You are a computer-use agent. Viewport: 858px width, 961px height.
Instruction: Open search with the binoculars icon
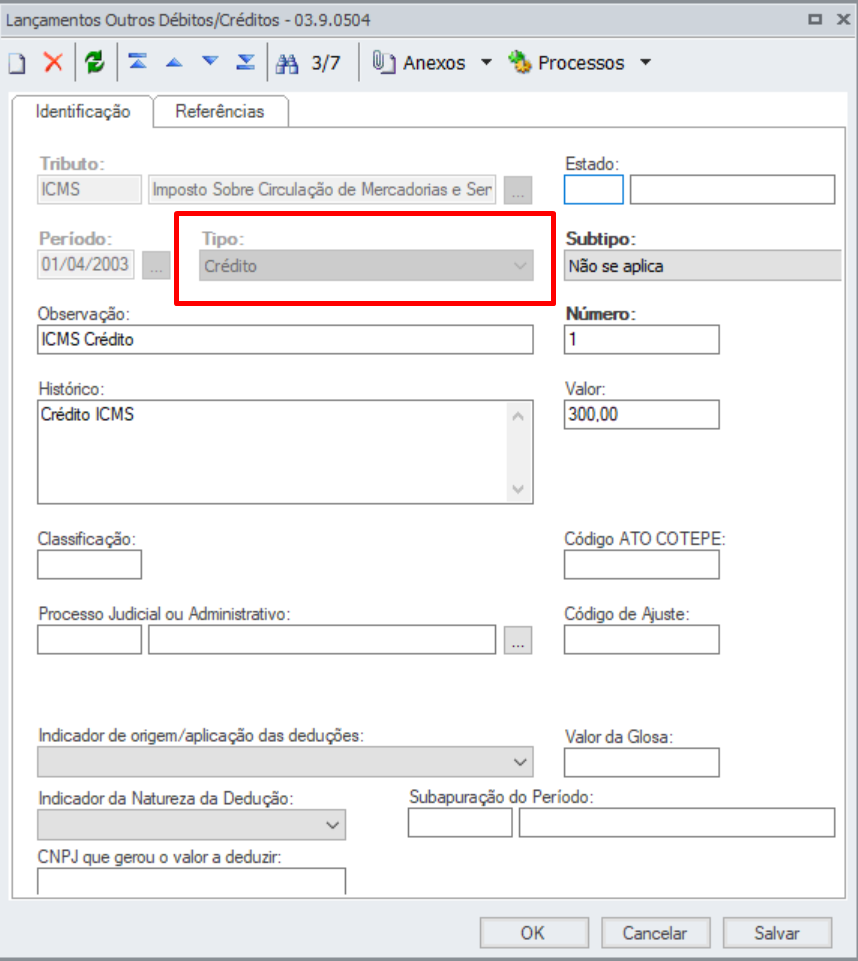click(x=287, y=63)
